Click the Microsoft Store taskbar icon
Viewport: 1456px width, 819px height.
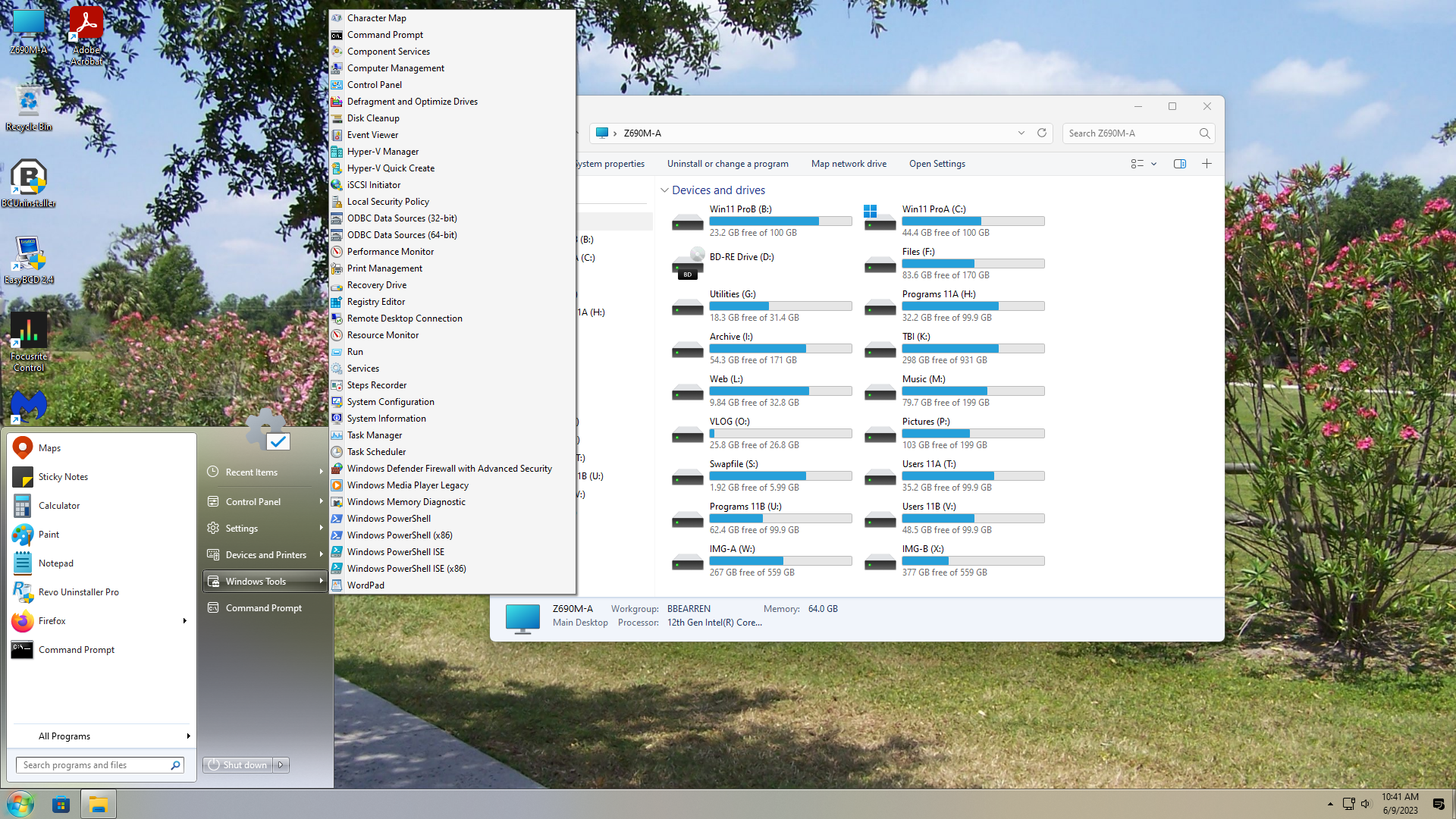pyautogui.click(x=61, y=805)
